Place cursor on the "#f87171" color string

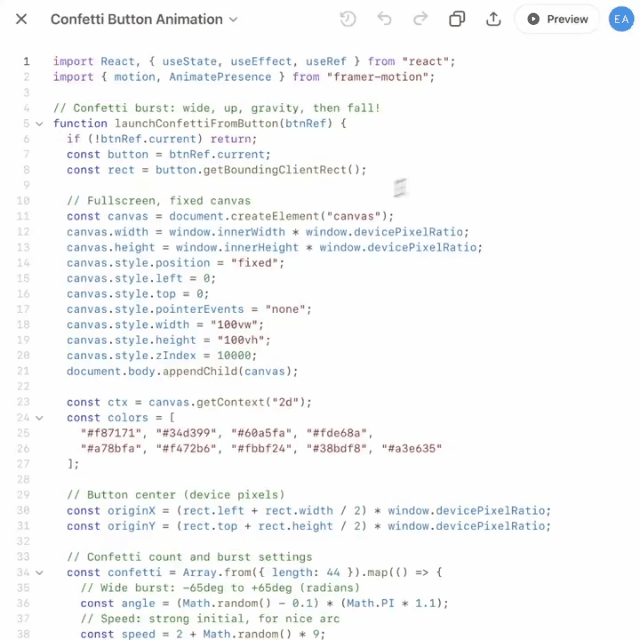(109, 433)
